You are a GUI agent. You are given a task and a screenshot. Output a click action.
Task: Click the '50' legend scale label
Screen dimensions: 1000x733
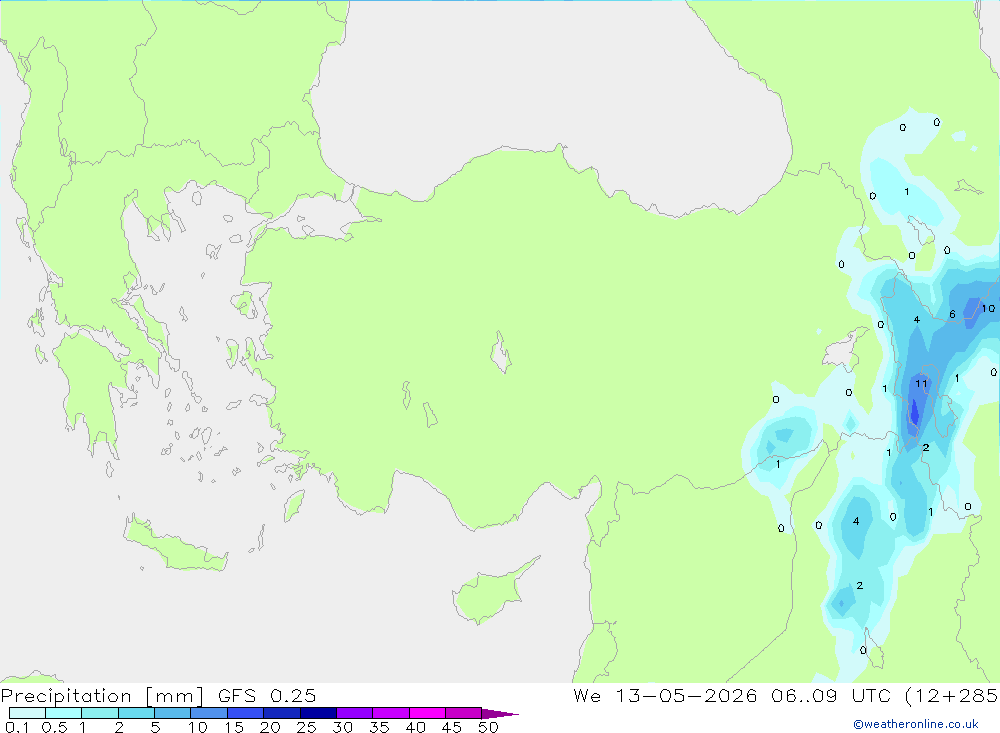pyautogui.click(x=488, y=727)
